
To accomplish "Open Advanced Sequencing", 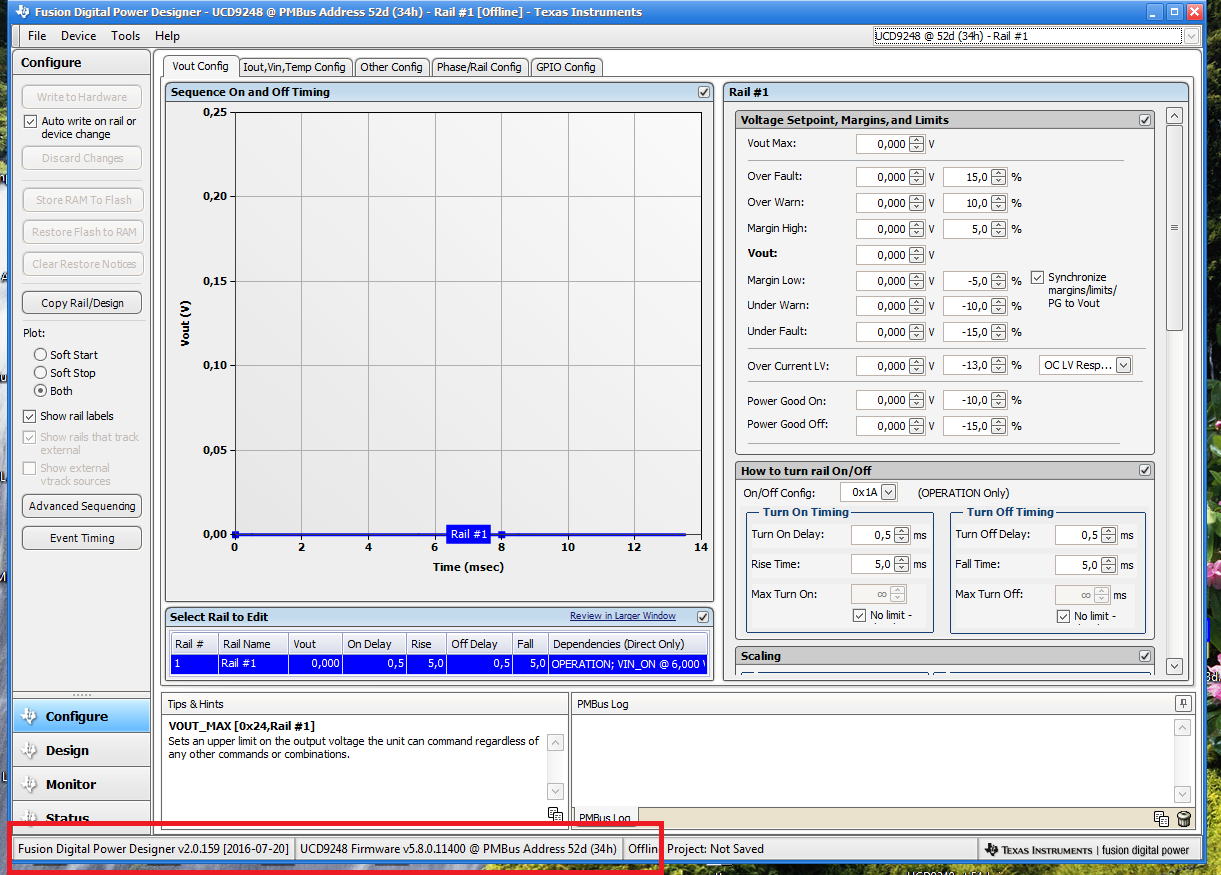I will [x=82, y=506].
